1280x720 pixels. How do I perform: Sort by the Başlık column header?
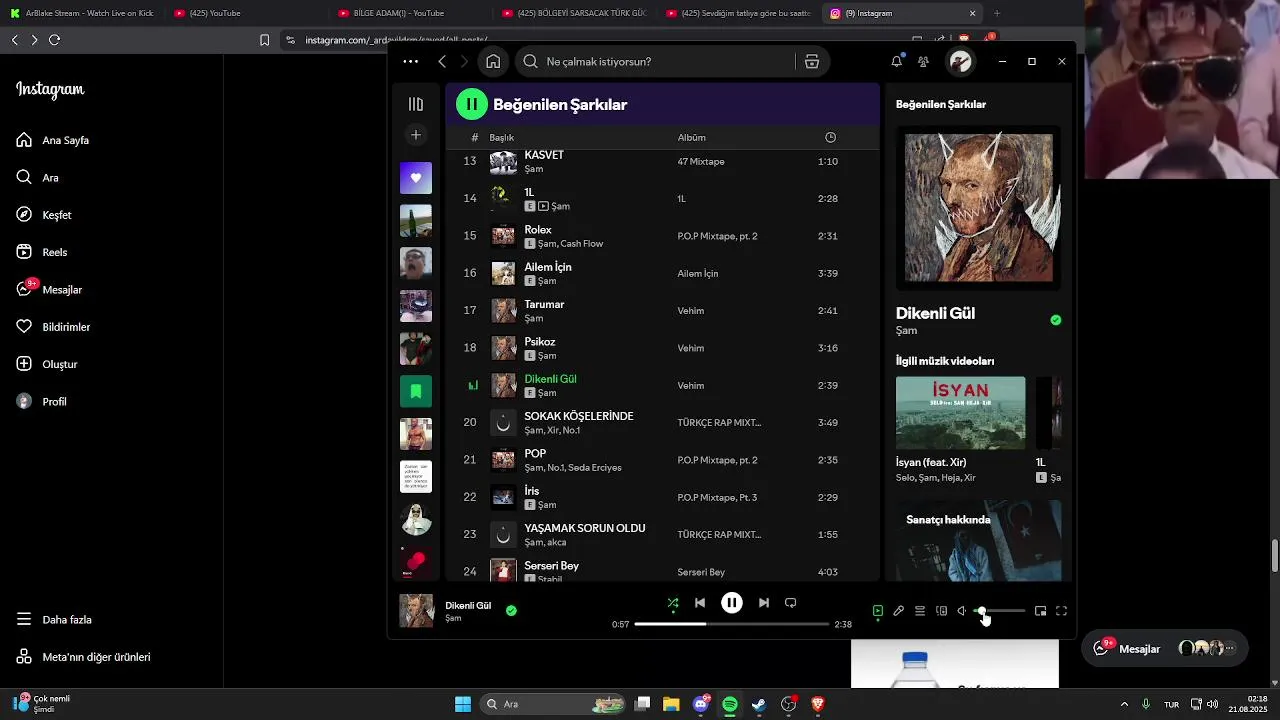[502, 138]
